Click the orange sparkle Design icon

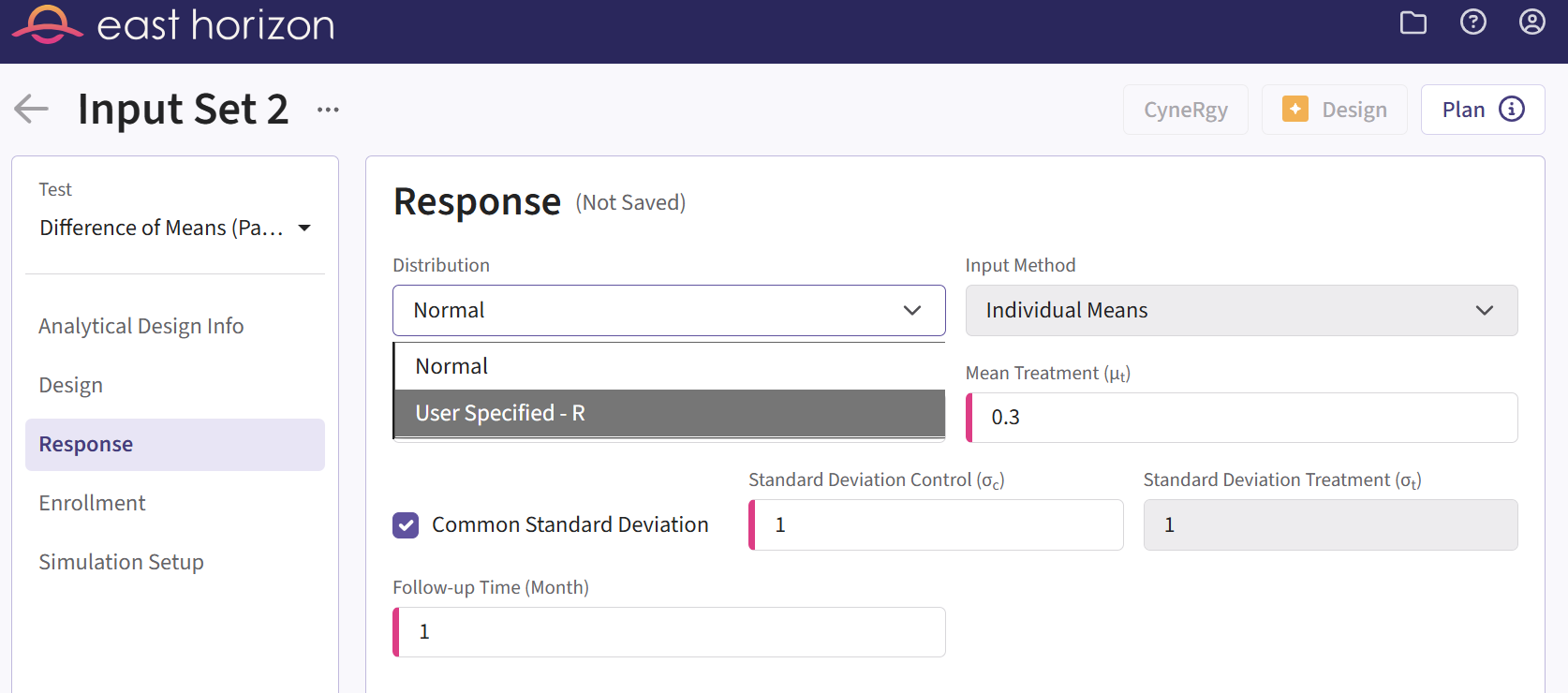[1295, 110]
